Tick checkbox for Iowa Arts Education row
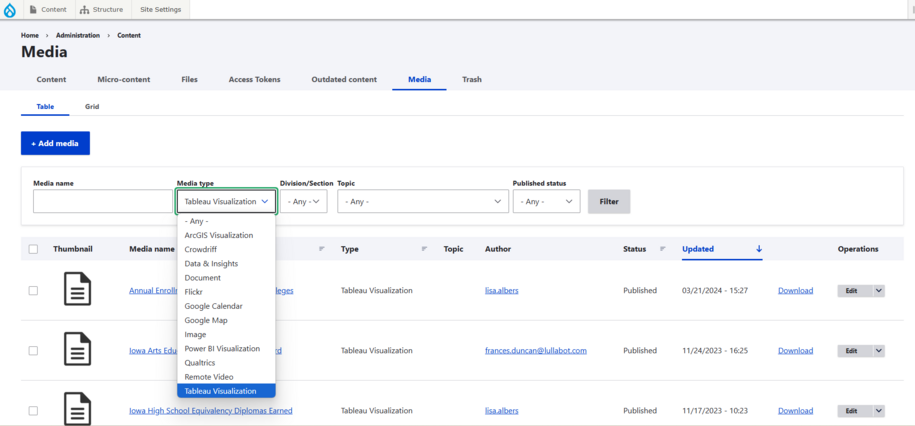This screenshot has height=426, width=915. 33,351
